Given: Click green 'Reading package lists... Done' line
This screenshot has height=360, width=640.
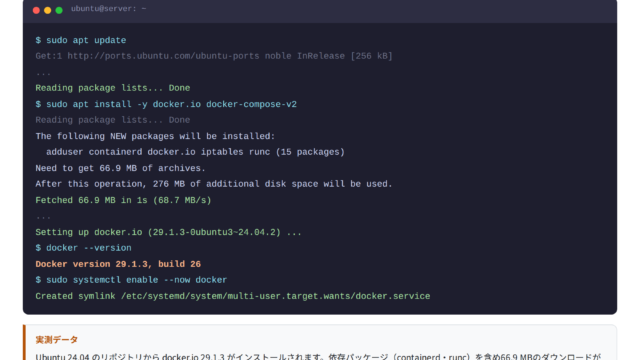Looking at the screenshot, I should point(113,88).
